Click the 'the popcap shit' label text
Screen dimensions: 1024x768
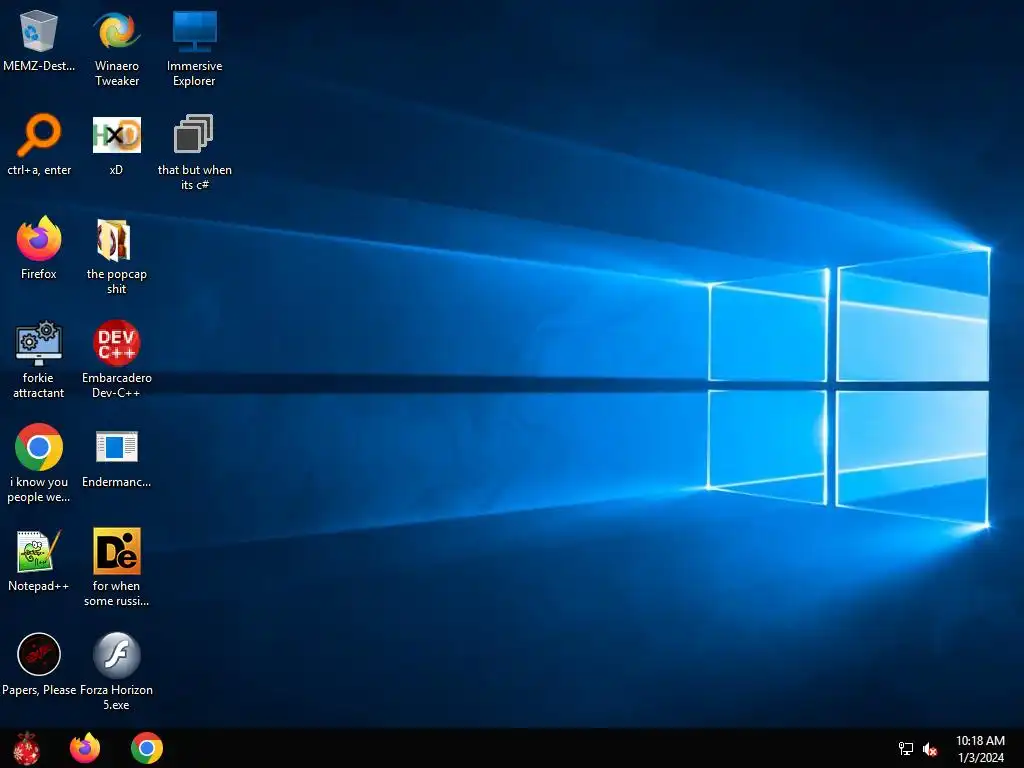pyautogui.click(x=116, y=281)
